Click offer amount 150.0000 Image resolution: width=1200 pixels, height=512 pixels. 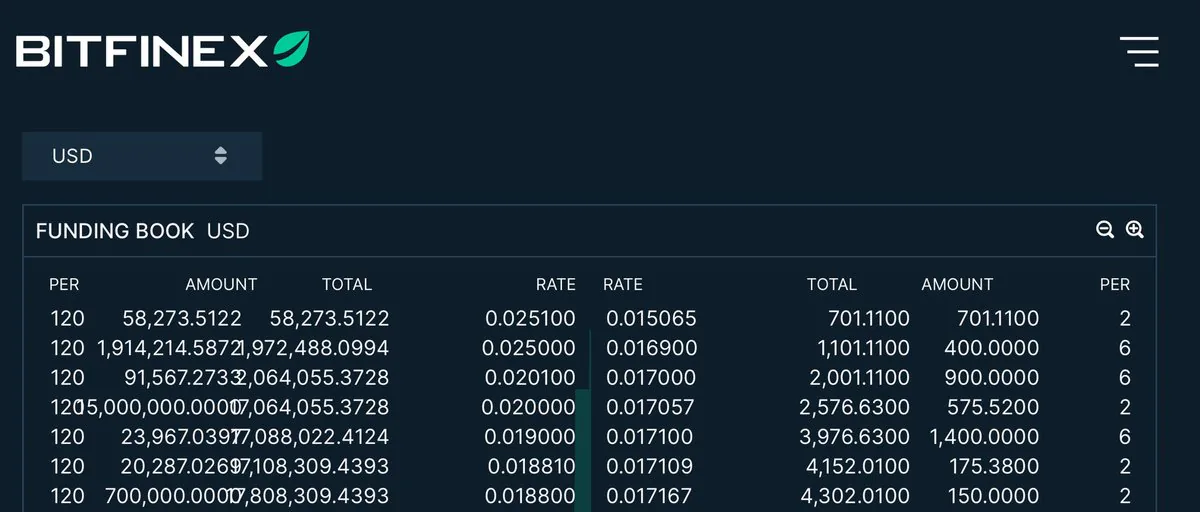pos(995,496)
